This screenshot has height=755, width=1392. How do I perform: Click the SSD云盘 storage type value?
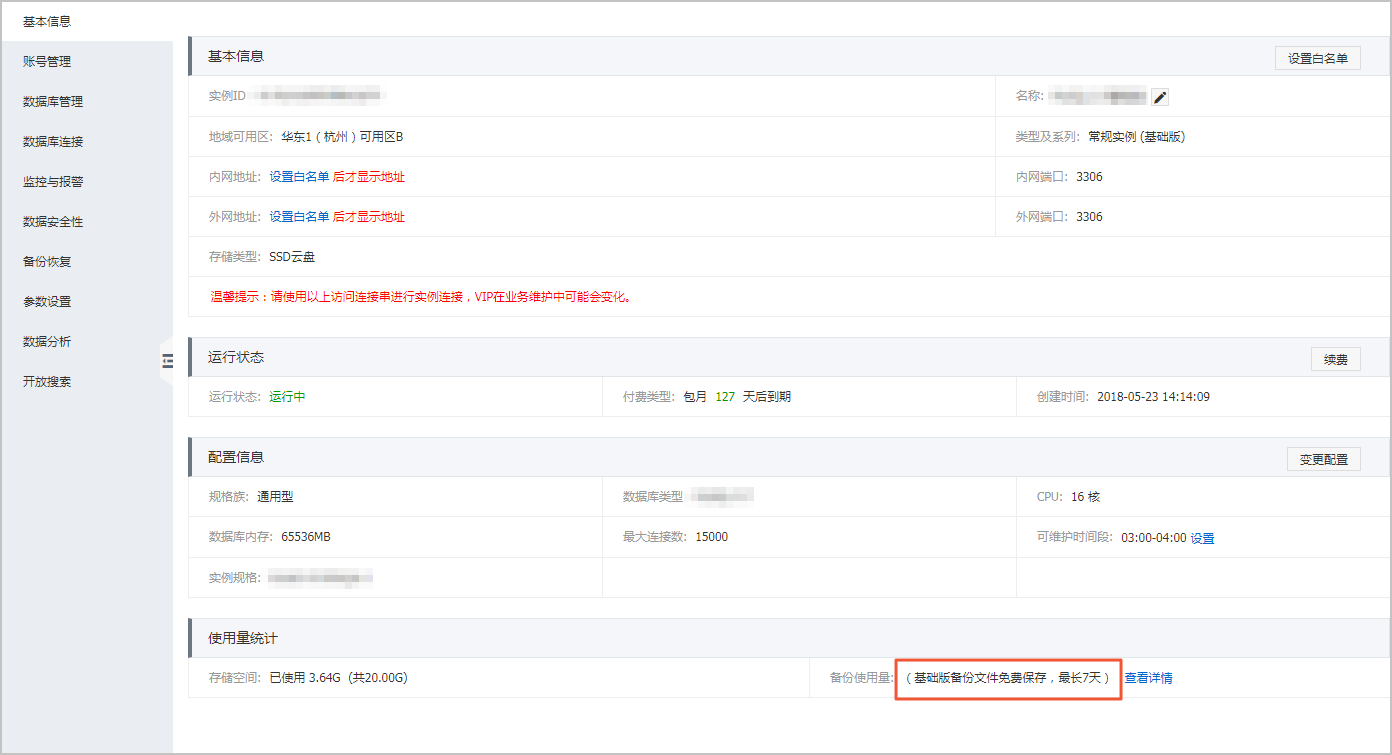pyautogui.click(x=292, y=257)
